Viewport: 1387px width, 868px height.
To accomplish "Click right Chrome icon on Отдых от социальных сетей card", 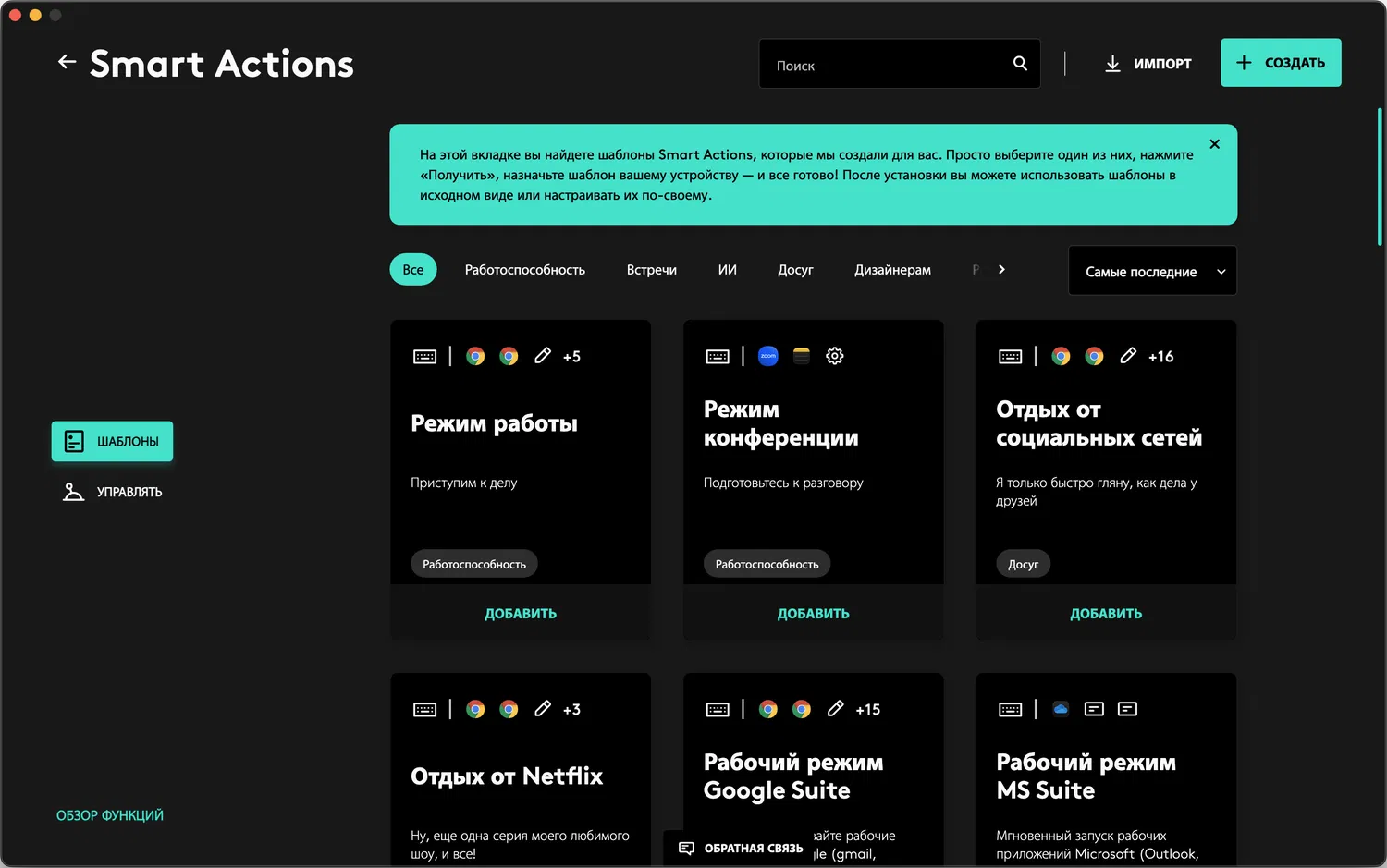I will 1095,357.
